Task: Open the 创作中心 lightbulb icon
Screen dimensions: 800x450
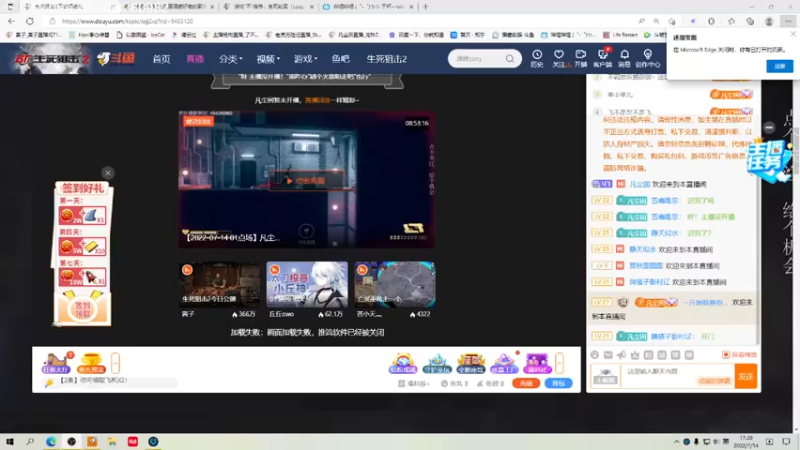Action: 647,58
